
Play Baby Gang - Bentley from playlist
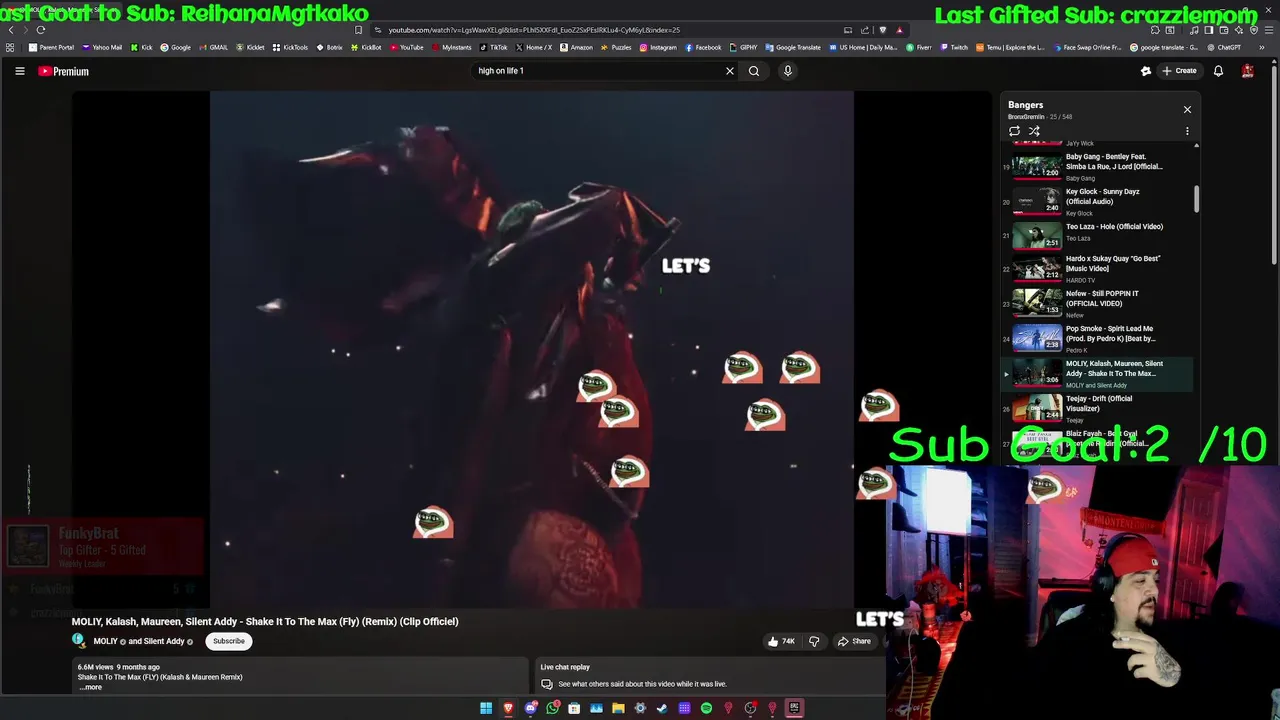coord(1097,166)
